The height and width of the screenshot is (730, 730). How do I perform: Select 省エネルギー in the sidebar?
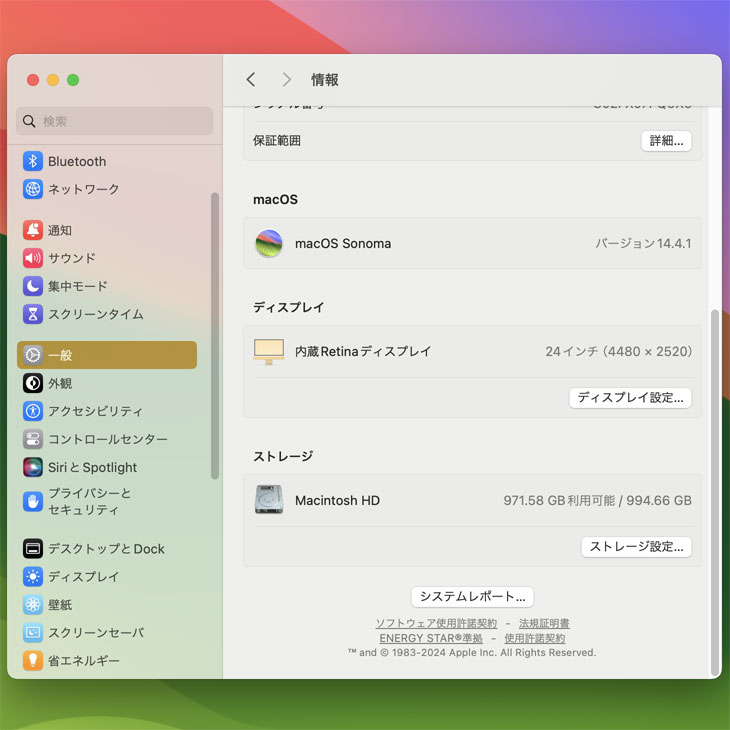107,660
